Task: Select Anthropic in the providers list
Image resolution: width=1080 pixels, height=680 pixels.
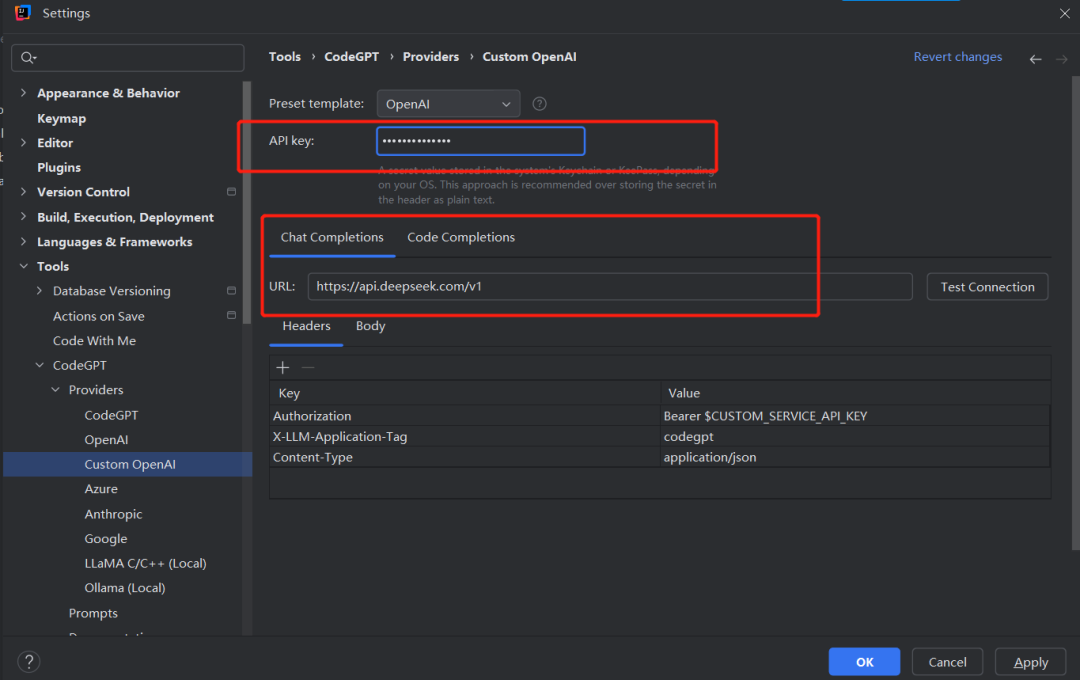Action: [x=113, y=514]
